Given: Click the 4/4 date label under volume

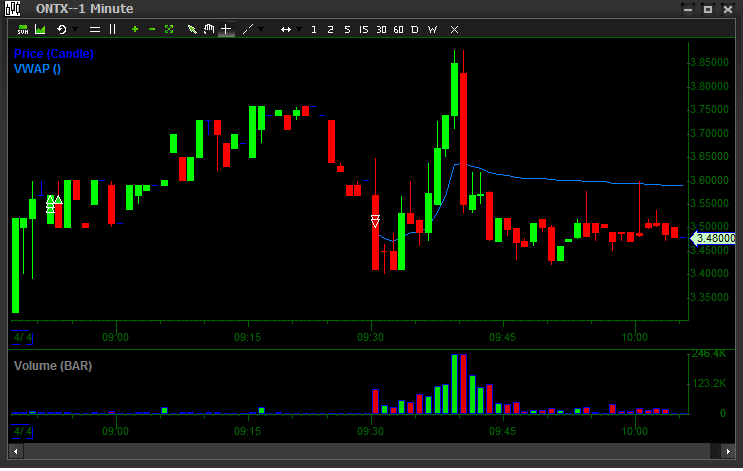Looking at the screenshot, I should click(x=22, y=431).
